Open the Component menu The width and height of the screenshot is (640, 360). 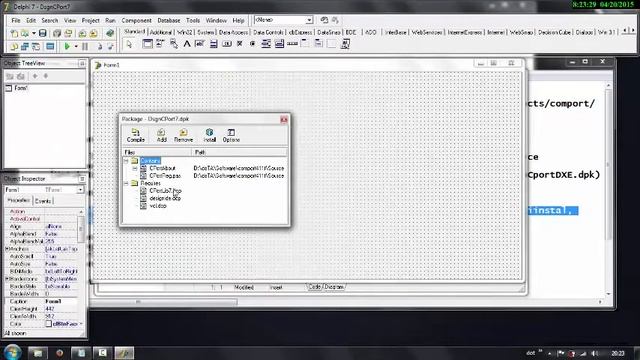(x=136, y=20)
